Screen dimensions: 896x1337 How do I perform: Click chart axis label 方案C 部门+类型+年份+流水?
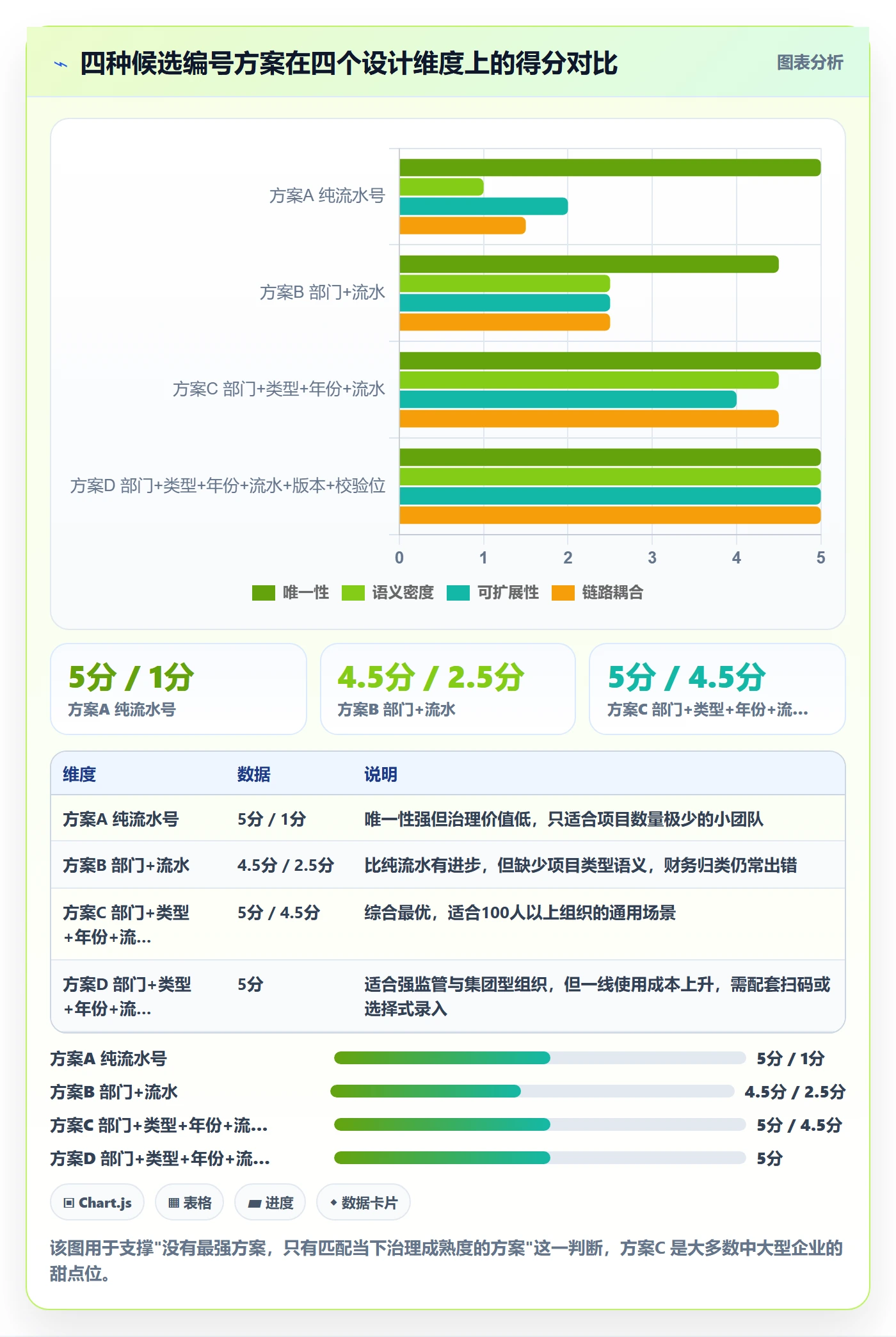[x=279, y=389]
